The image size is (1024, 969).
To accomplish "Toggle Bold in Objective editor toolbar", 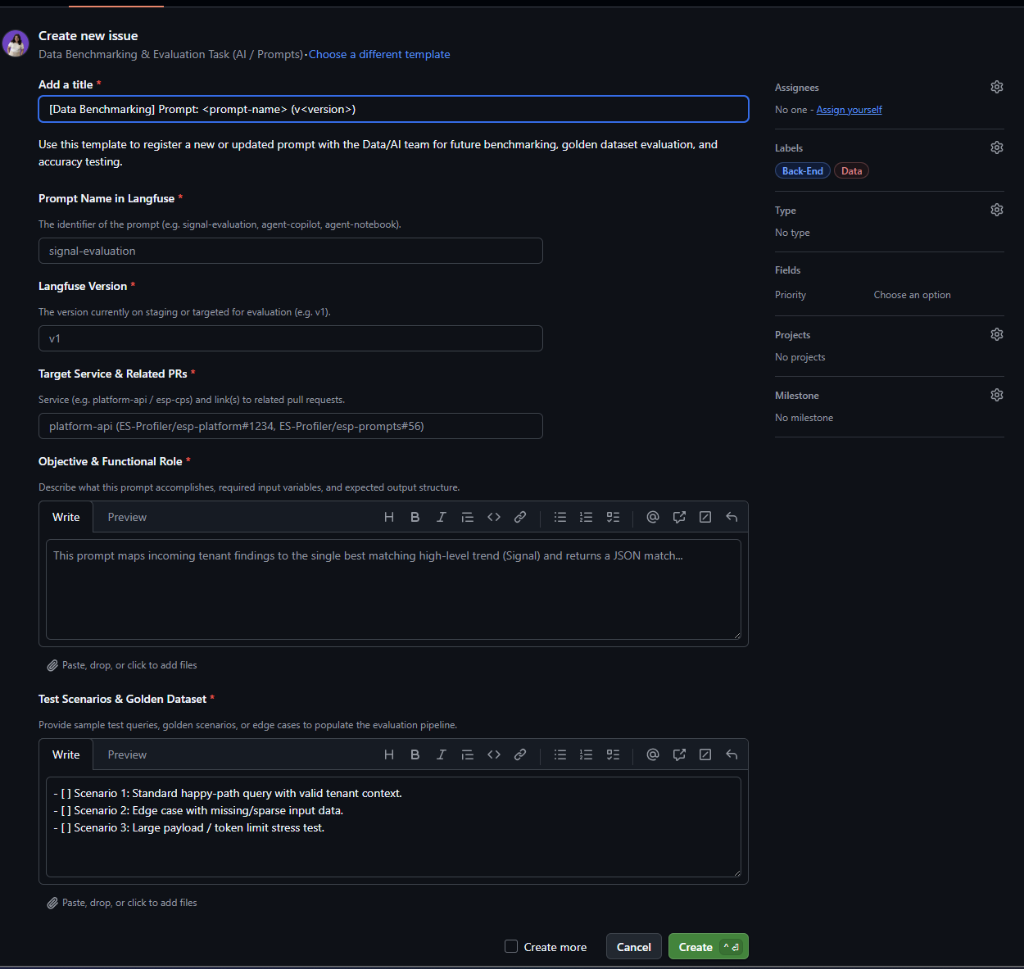I will coord(415,517).
